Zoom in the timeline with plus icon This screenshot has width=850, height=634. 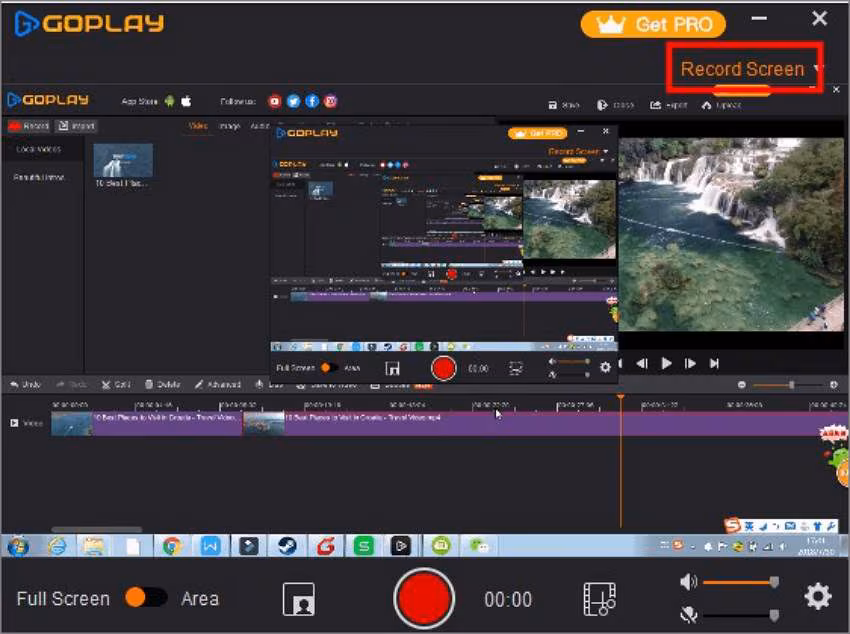(834, 385)
